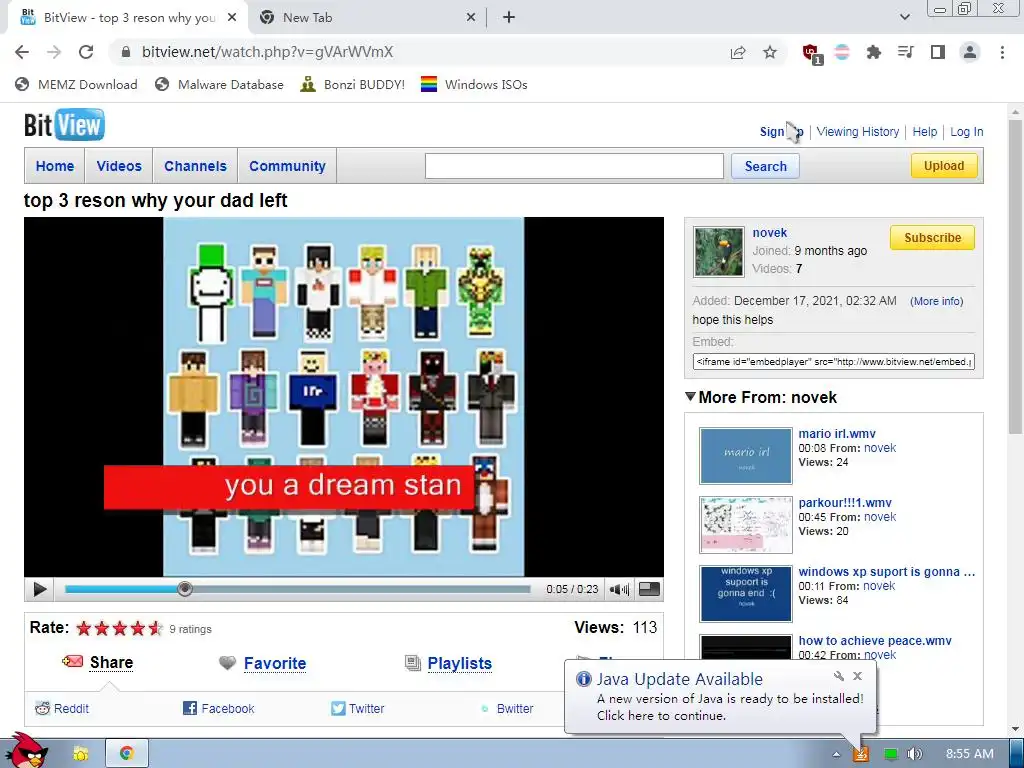Open Channels in site navigation
The width and height of the screenshot is (1024, 768).
pyautogui.click(x=195, y=166)
